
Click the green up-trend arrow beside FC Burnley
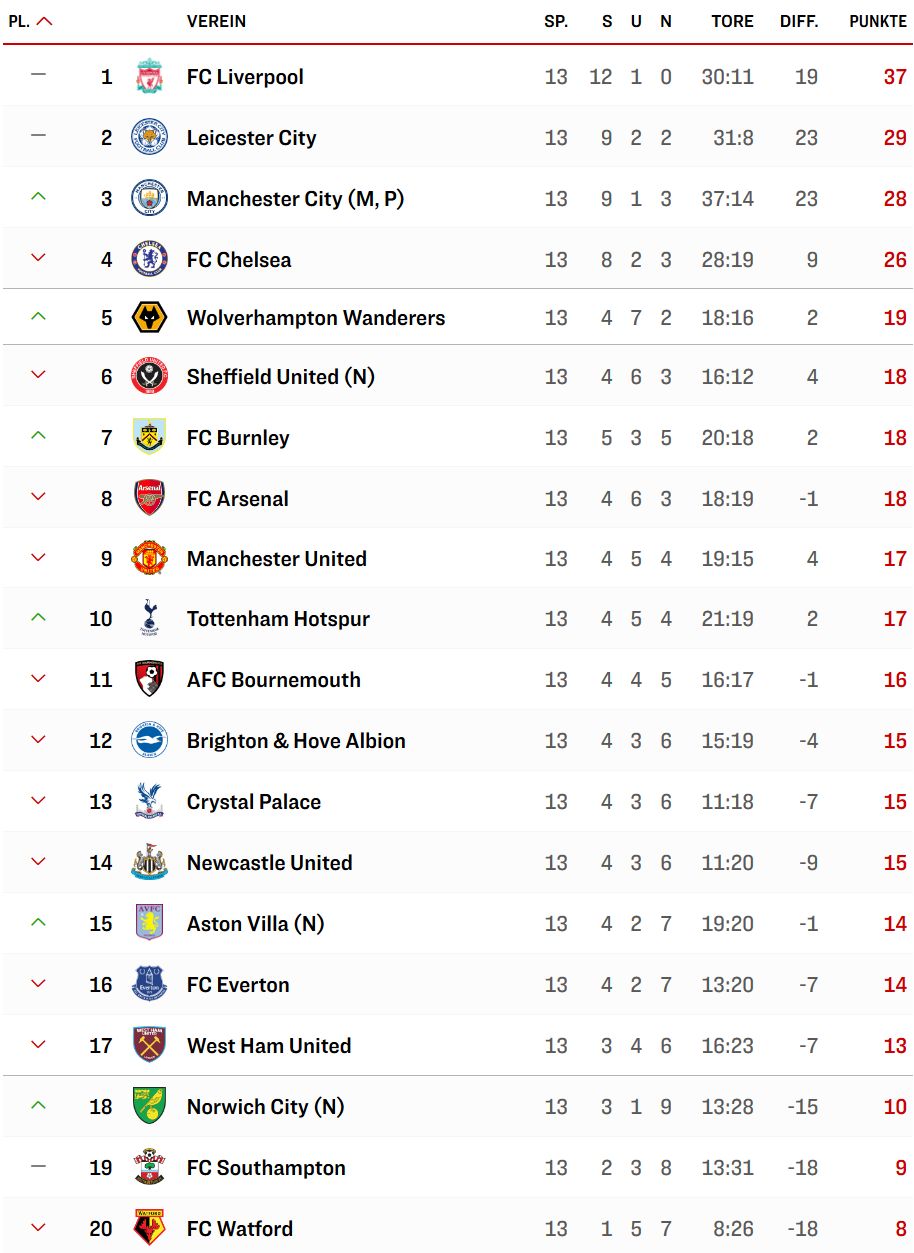click(x=38, y=435)
